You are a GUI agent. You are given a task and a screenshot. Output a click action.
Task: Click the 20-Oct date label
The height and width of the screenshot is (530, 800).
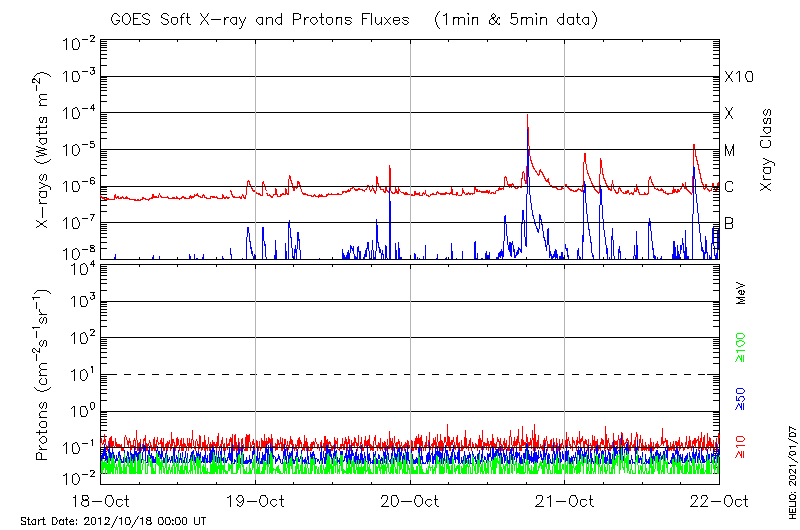pos(410,501)
